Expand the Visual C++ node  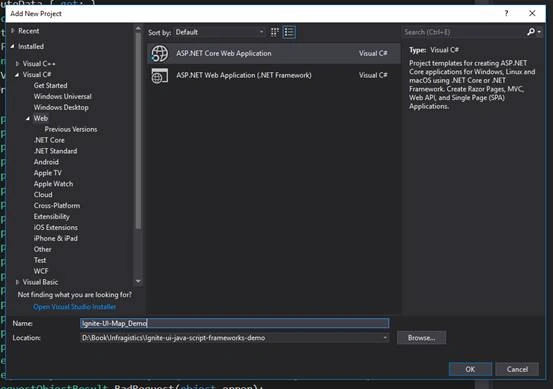17,64
